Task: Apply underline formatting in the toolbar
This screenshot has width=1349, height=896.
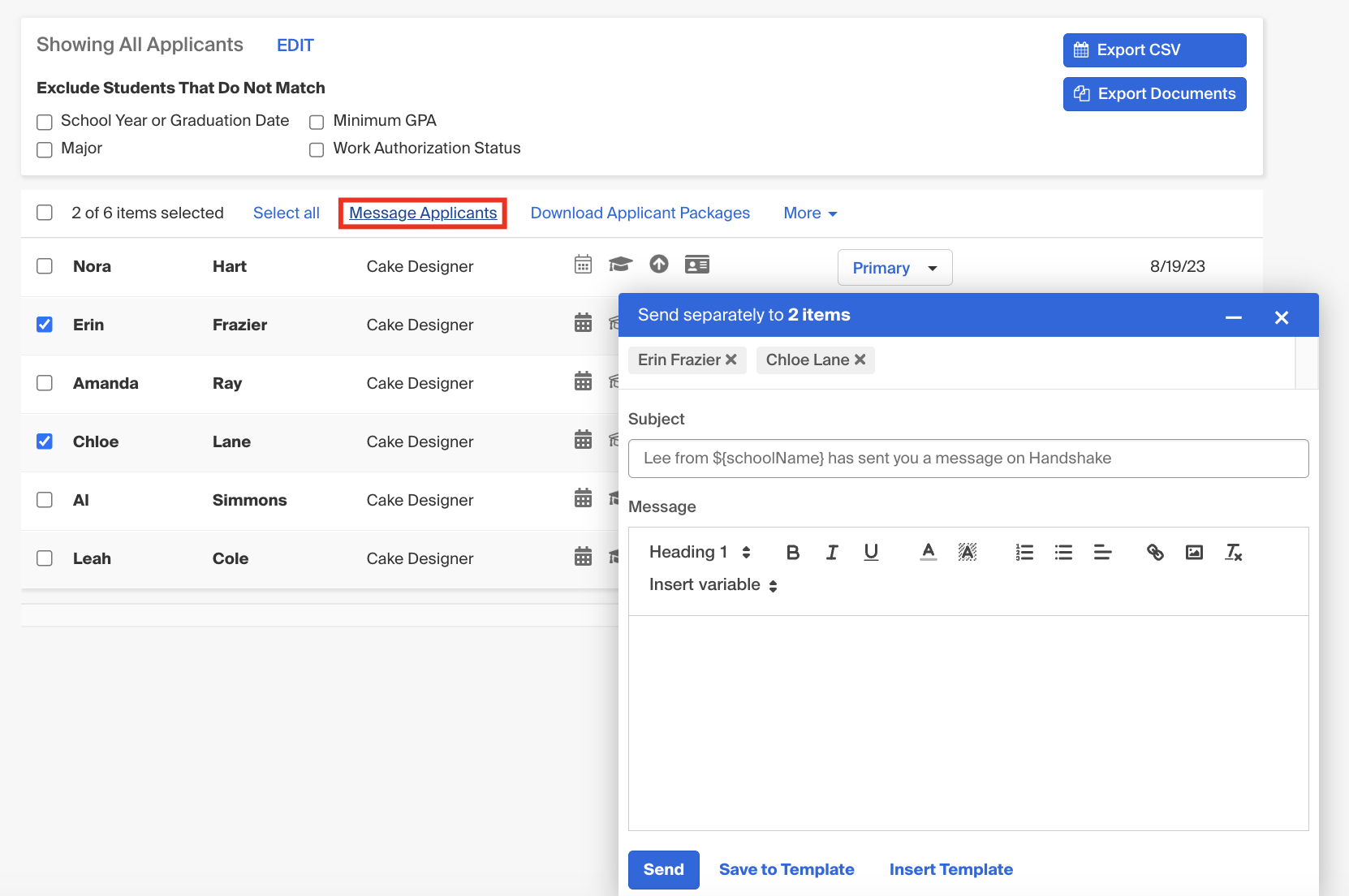Action: coord(871,552)
